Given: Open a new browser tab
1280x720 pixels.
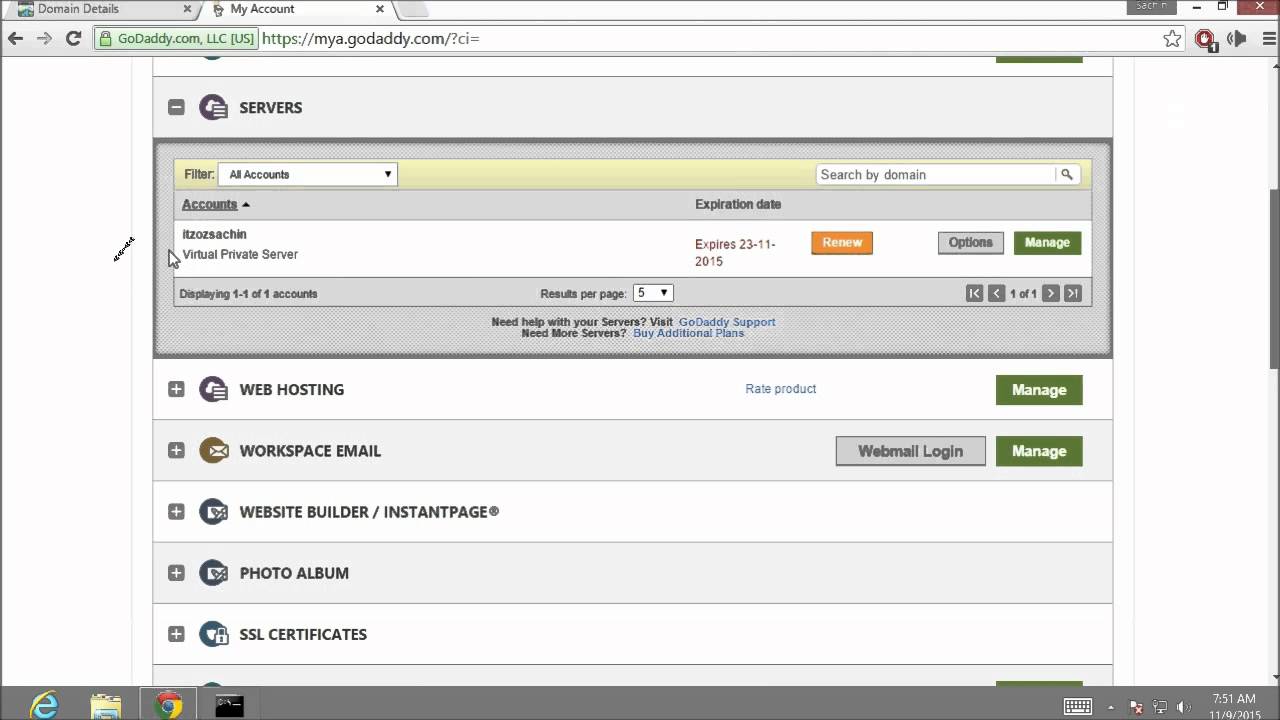Looking at the screenshot, I should pyautogui.click(x=414, y=9).
